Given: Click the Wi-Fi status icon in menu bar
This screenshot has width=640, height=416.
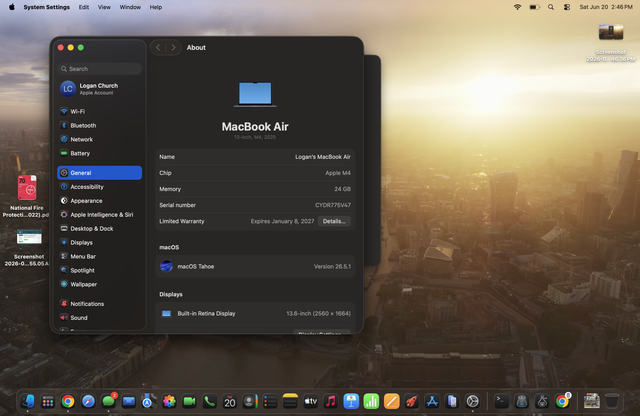Looking at the screenshot, I should [517, 7].
